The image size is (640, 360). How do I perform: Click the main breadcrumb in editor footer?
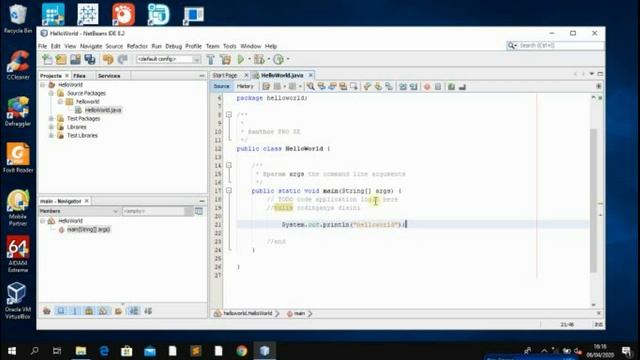[299, 313]
